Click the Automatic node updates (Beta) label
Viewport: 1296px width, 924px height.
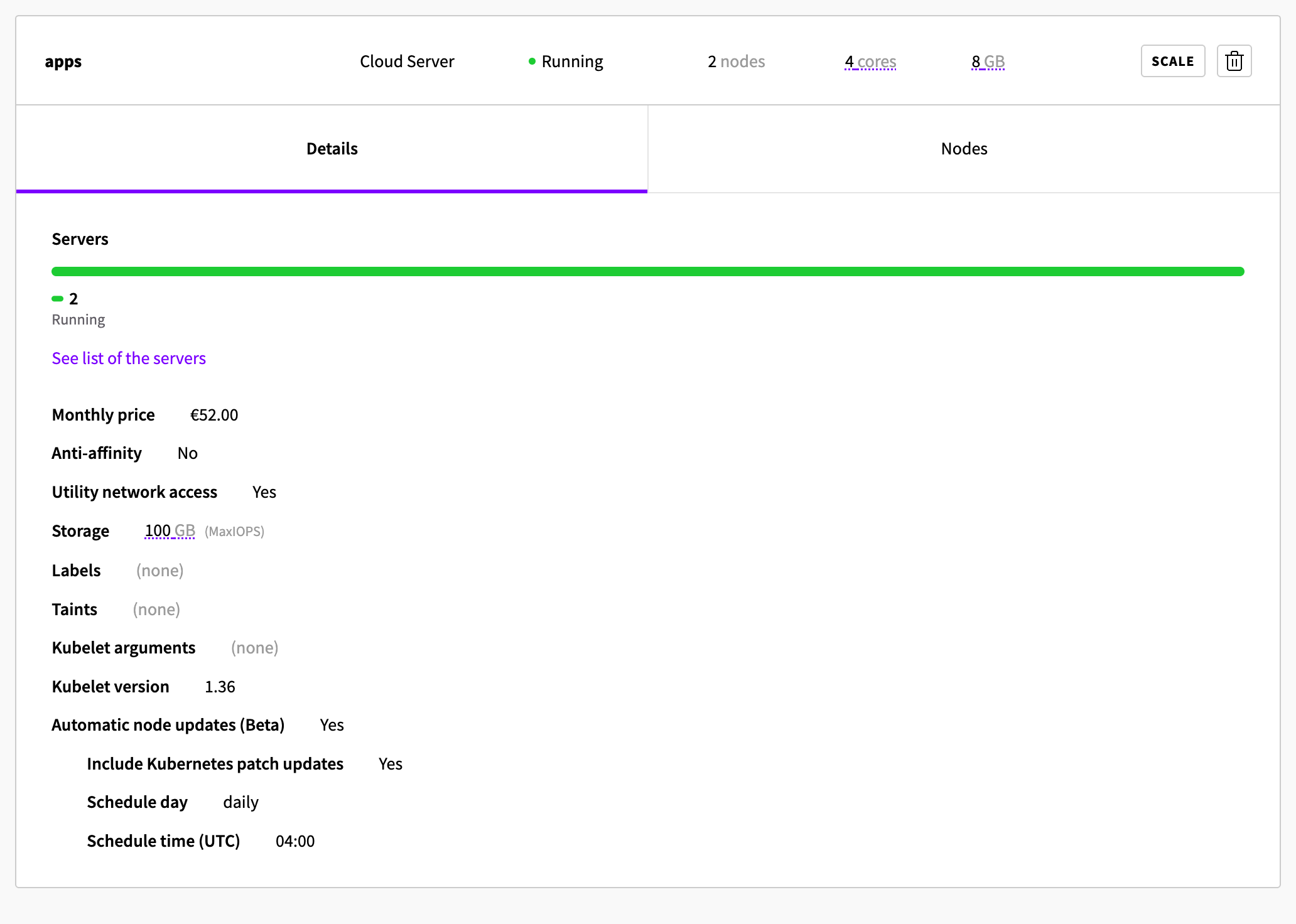pyautogui.click(x=168, y=725)
